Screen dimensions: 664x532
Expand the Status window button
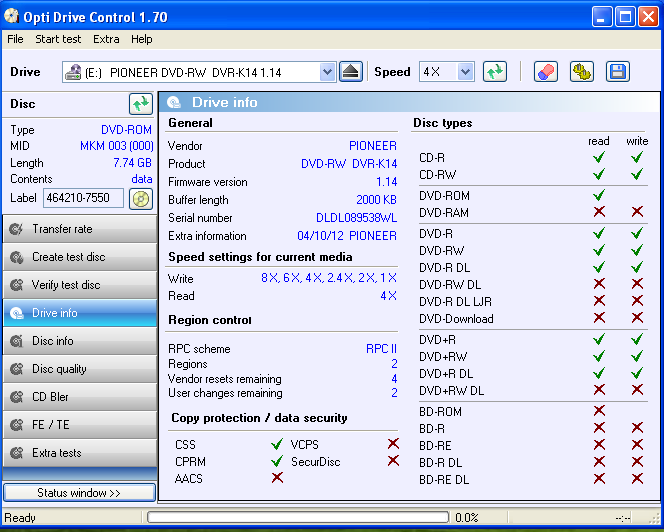coord(80,493)
